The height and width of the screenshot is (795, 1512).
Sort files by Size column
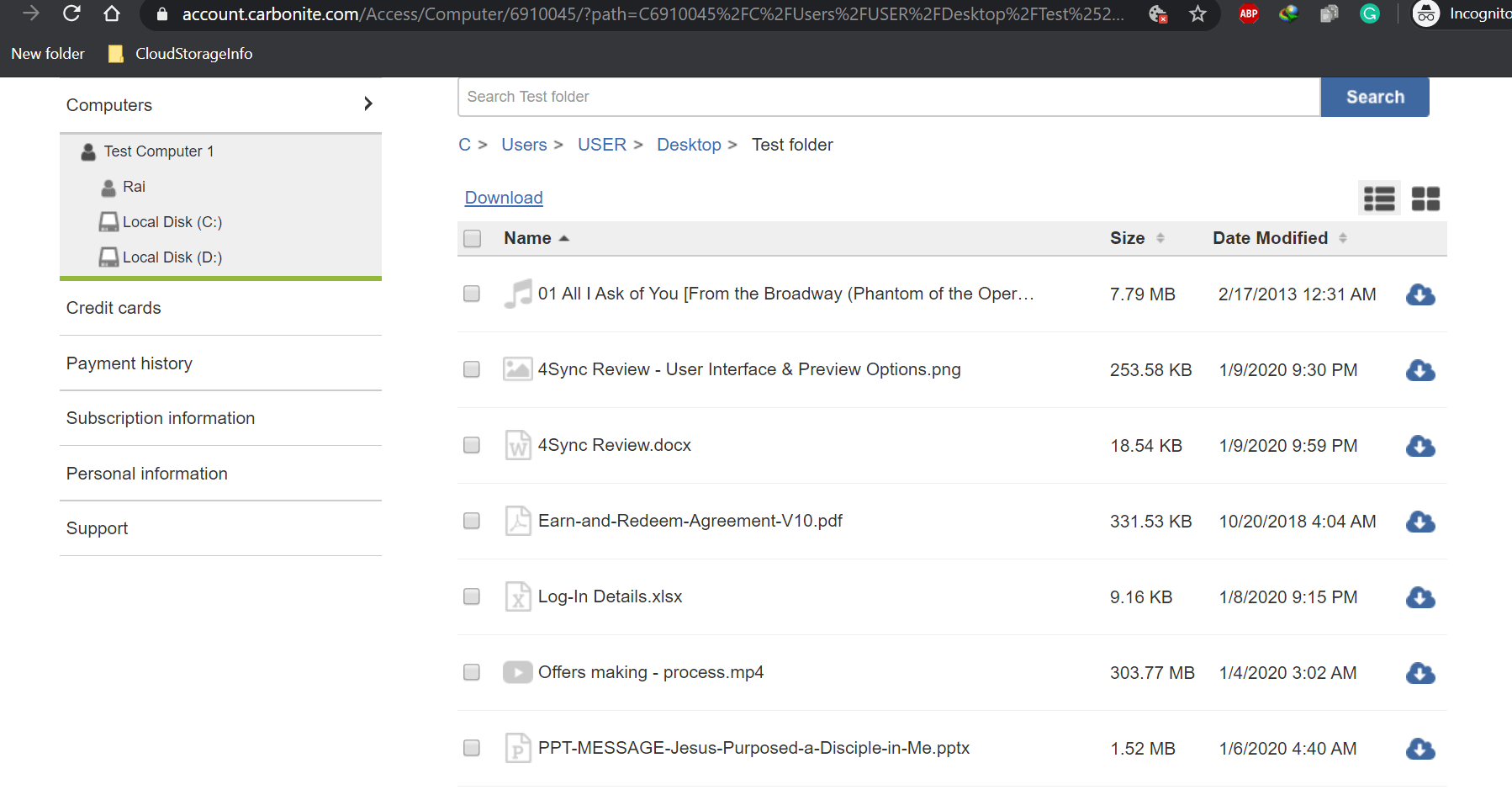click(1127, 238)
